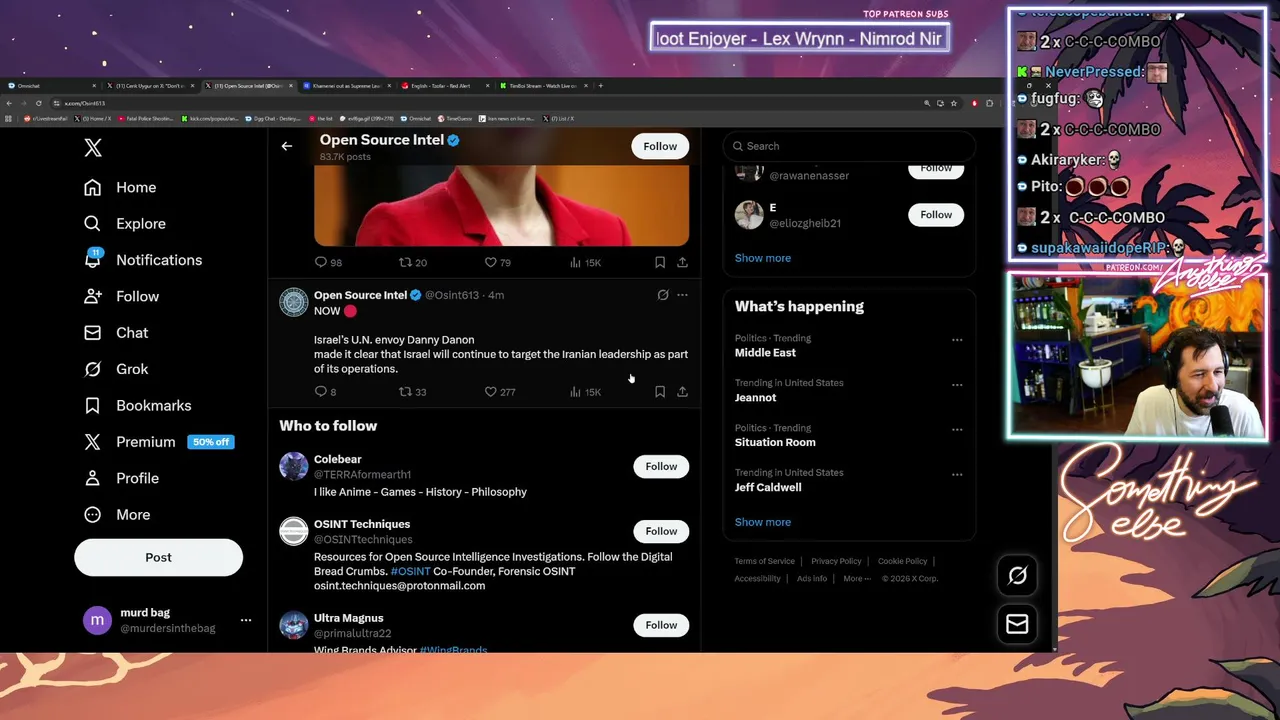This screenshot has height=720, width=1280.
Task: Open Home in the X sidebar
Action: pos(120,187)
